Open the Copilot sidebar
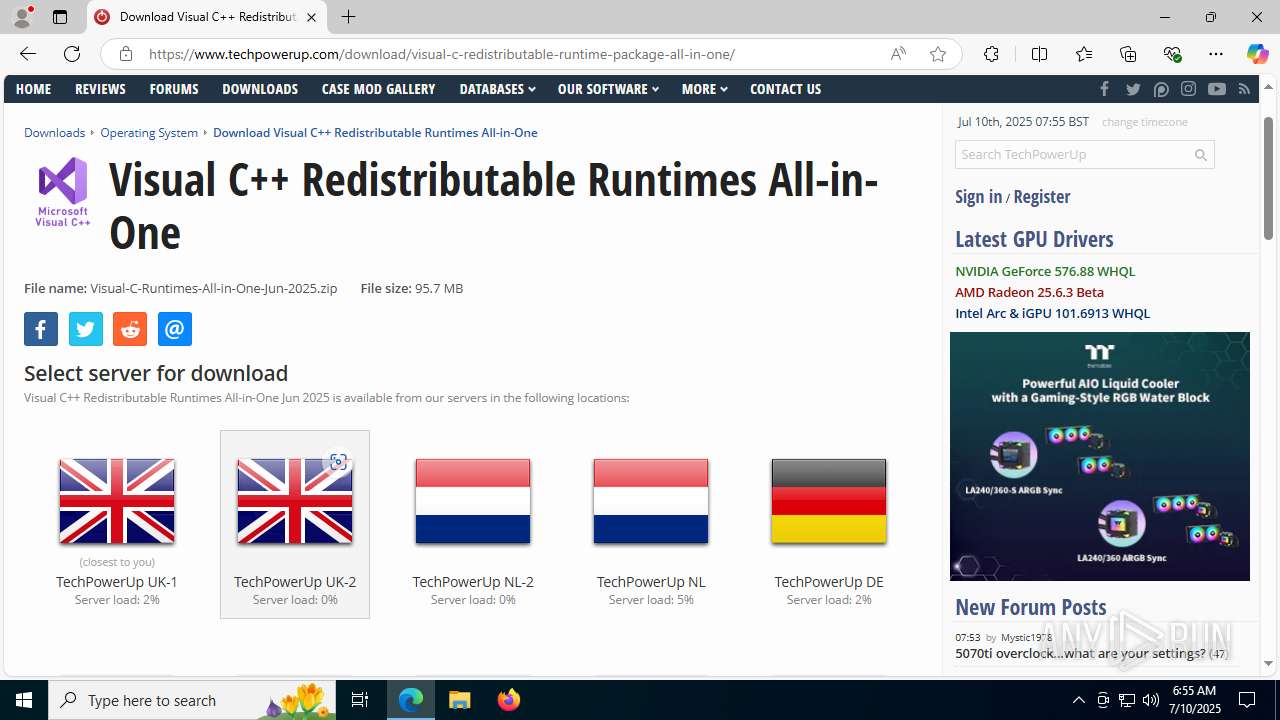1280x720 pixels. [x=1257, y=54]
